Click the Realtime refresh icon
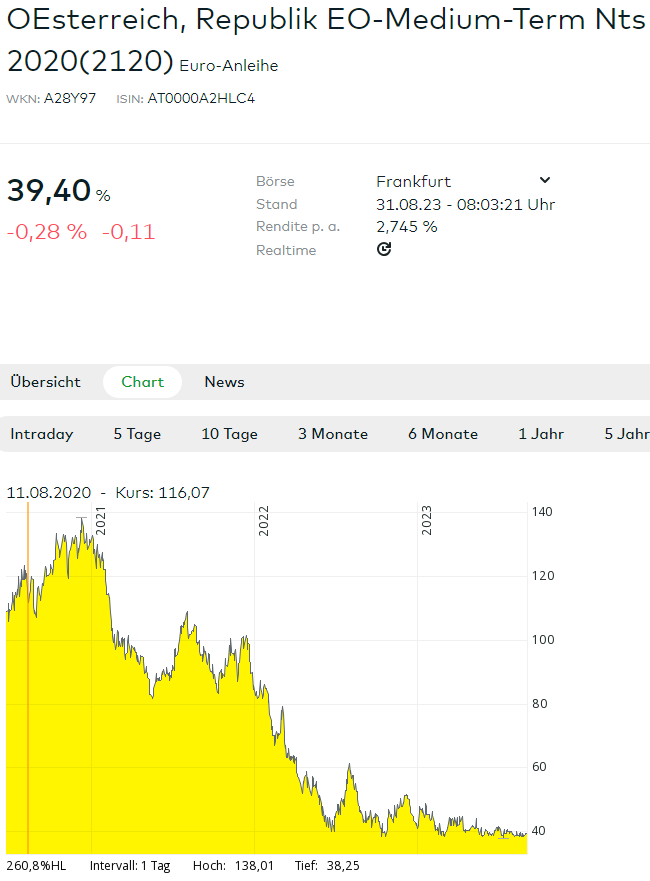 (384, 249)
